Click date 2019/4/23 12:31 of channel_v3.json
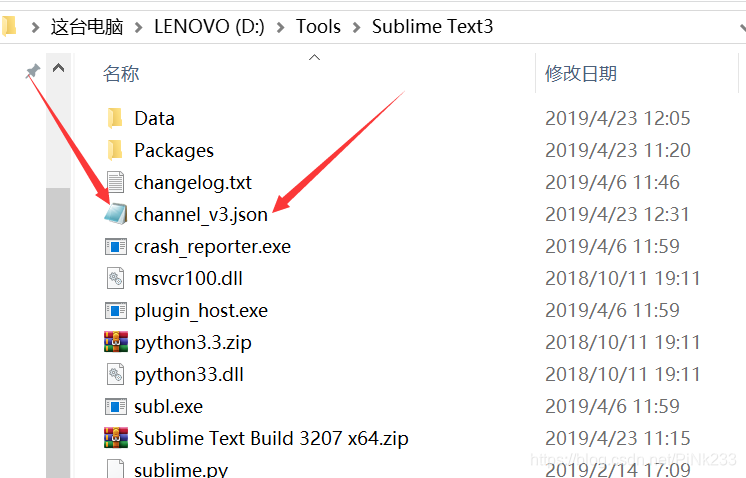The image size is (746, 478). (x=618, y=215)
